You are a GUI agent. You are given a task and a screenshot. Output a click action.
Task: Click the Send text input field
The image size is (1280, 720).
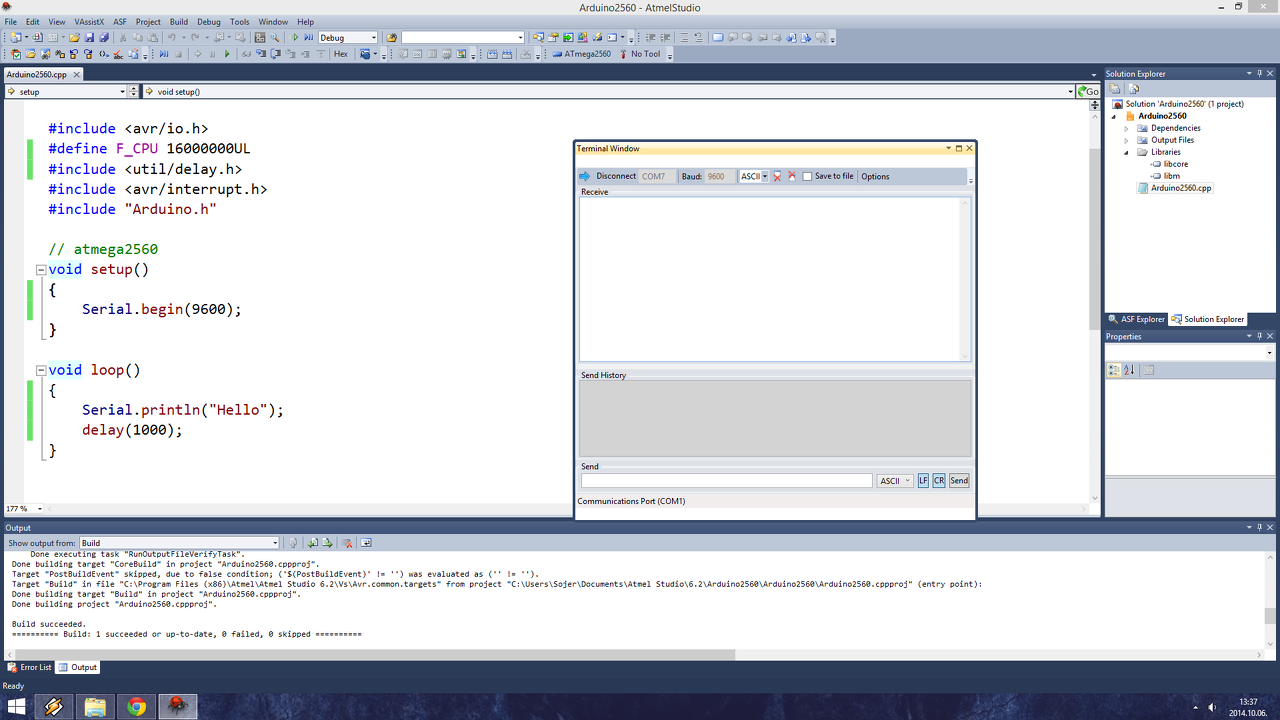click(727, 481)
